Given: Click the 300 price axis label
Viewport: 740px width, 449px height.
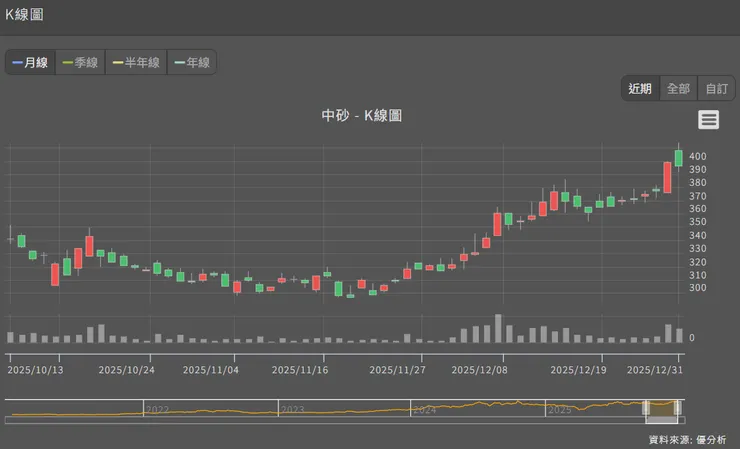Looking at the screenshot, I should 698,288.
